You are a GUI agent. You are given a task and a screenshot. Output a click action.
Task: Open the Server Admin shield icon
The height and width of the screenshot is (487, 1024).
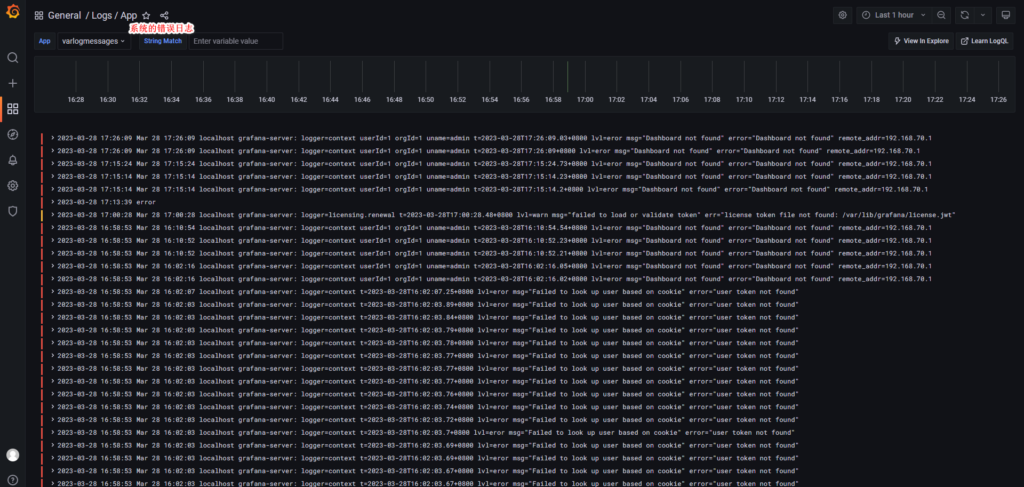click(x=12, y=211)
